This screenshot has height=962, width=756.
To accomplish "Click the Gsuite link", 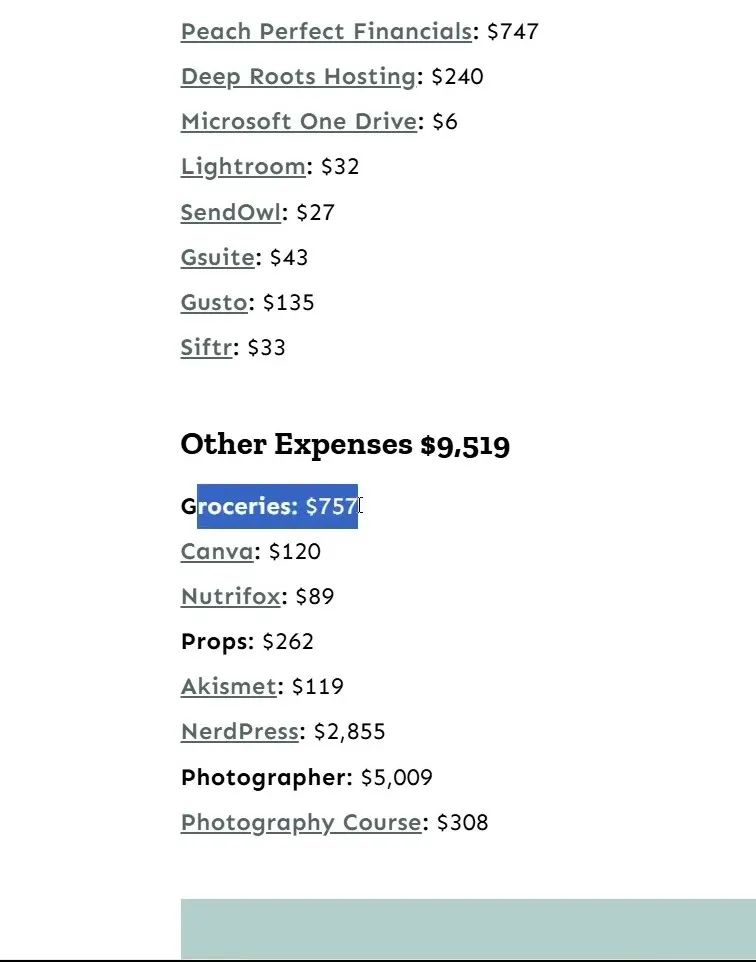I will click(217, 257).
